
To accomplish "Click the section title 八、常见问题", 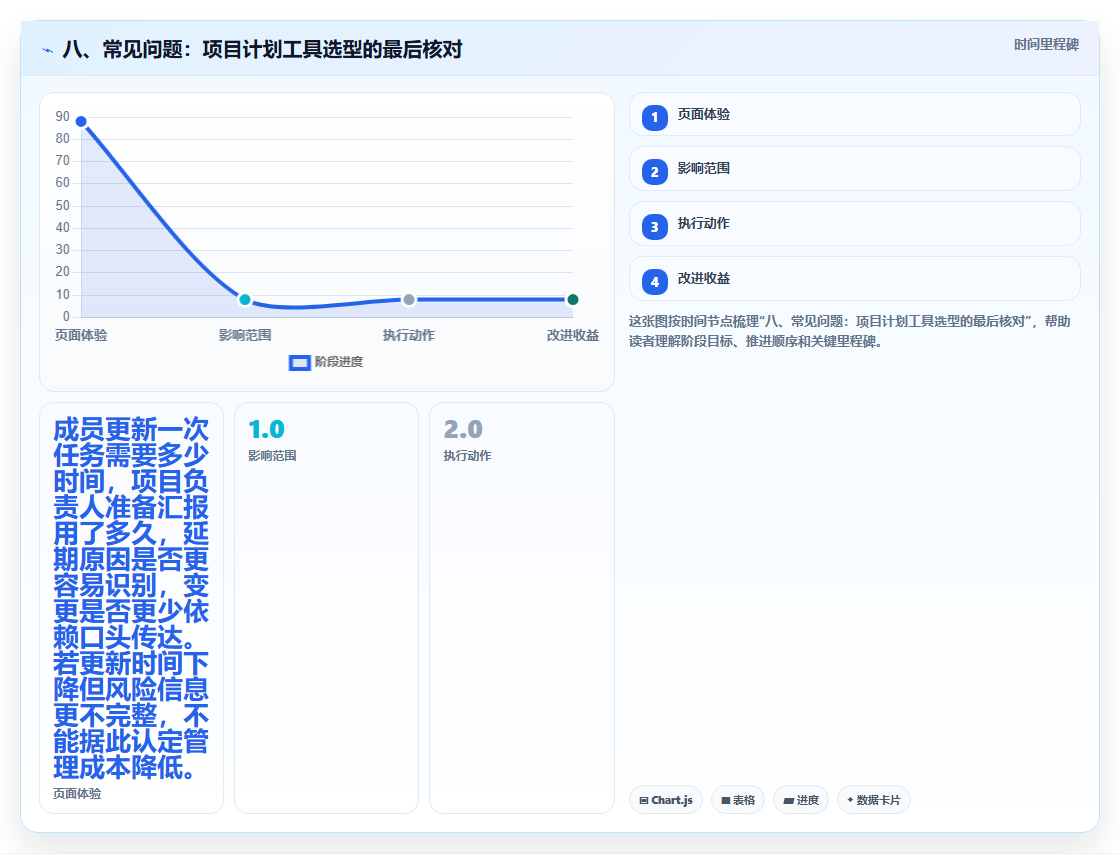I will [x=262, y=49].
